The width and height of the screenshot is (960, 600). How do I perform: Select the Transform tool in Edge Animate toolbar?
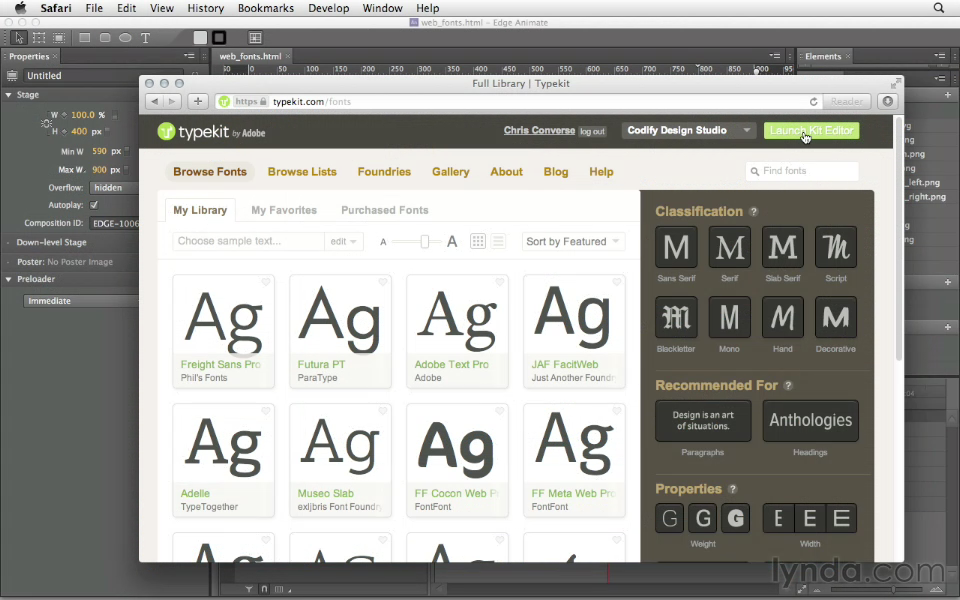pos(39,38)
